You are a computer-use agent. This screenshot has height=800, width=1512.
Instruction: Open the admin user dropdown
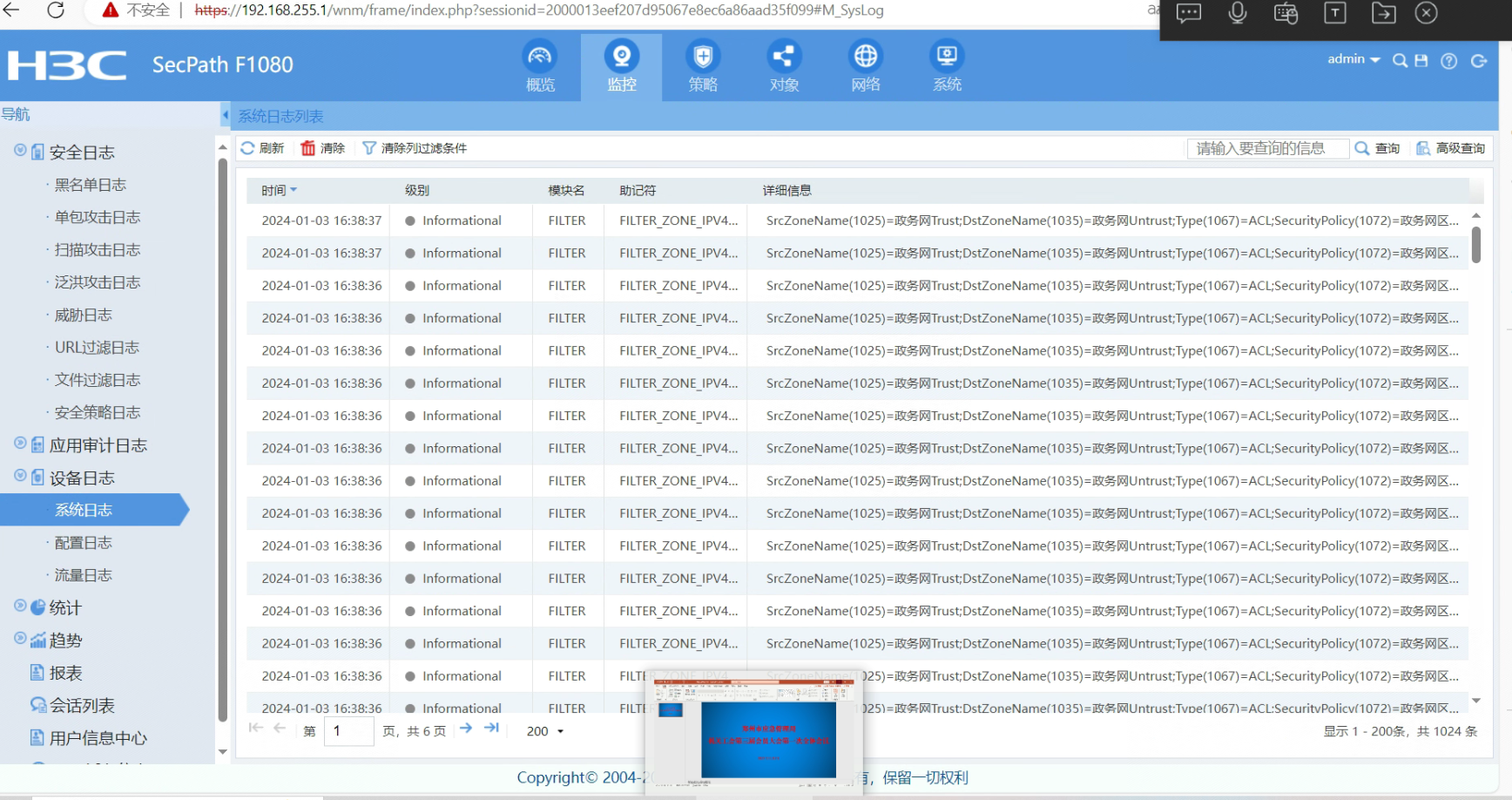(1353, 59)
